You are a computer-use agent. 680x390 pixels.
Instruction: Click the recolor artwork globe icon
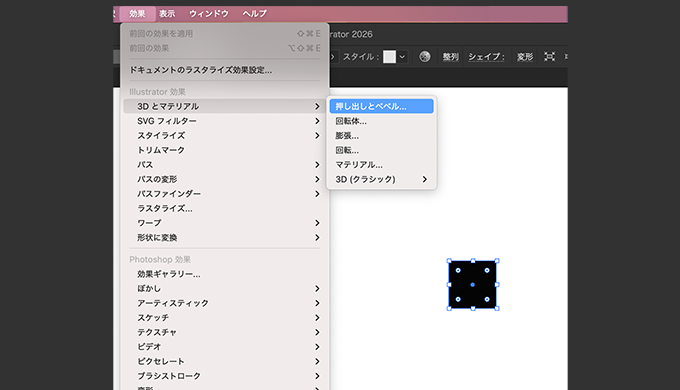point(425,56)
